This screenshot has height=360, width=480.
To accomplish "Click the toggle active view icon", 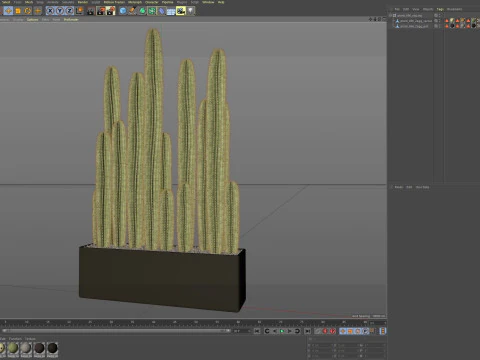I will [384, 19].
